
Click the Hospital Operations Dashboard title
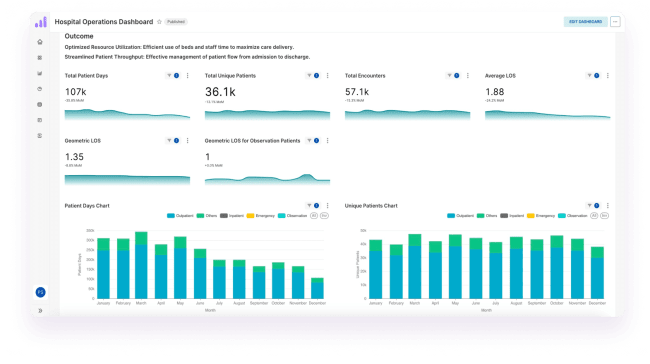pyautogui.click(x=104, y=22)
